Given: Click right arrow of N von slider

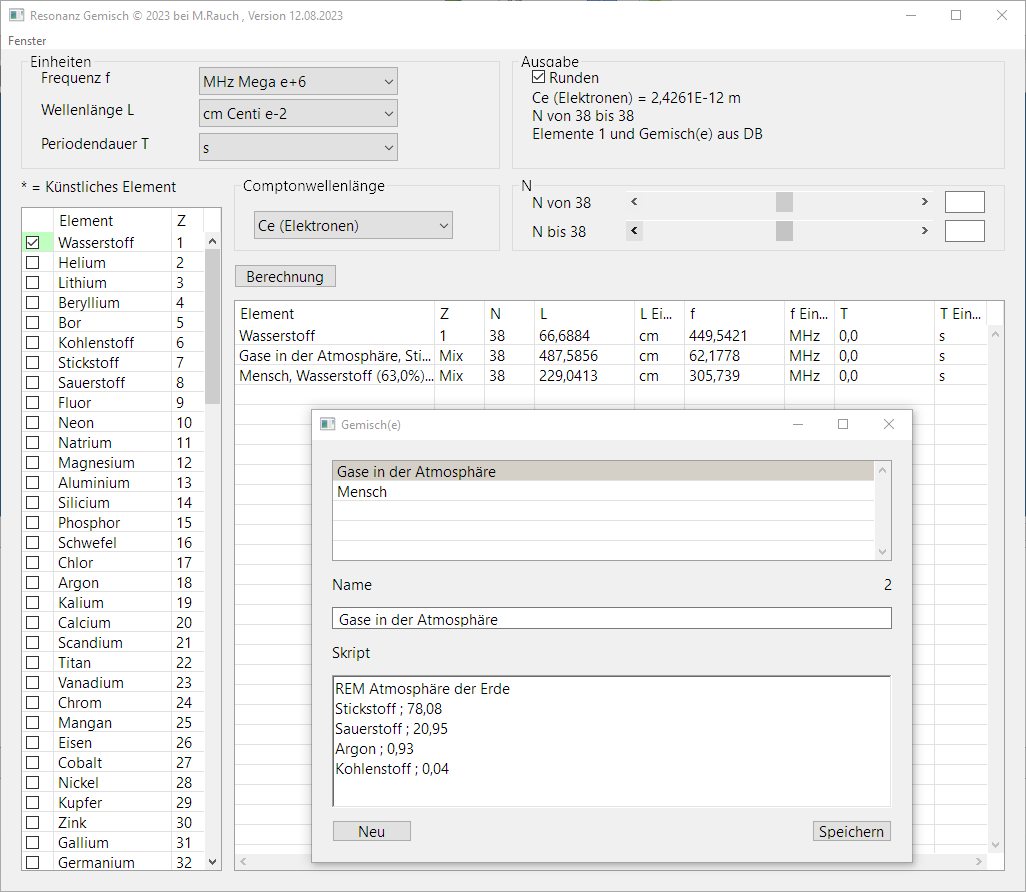Looking at the screenshot, I should tap(925, 202).
